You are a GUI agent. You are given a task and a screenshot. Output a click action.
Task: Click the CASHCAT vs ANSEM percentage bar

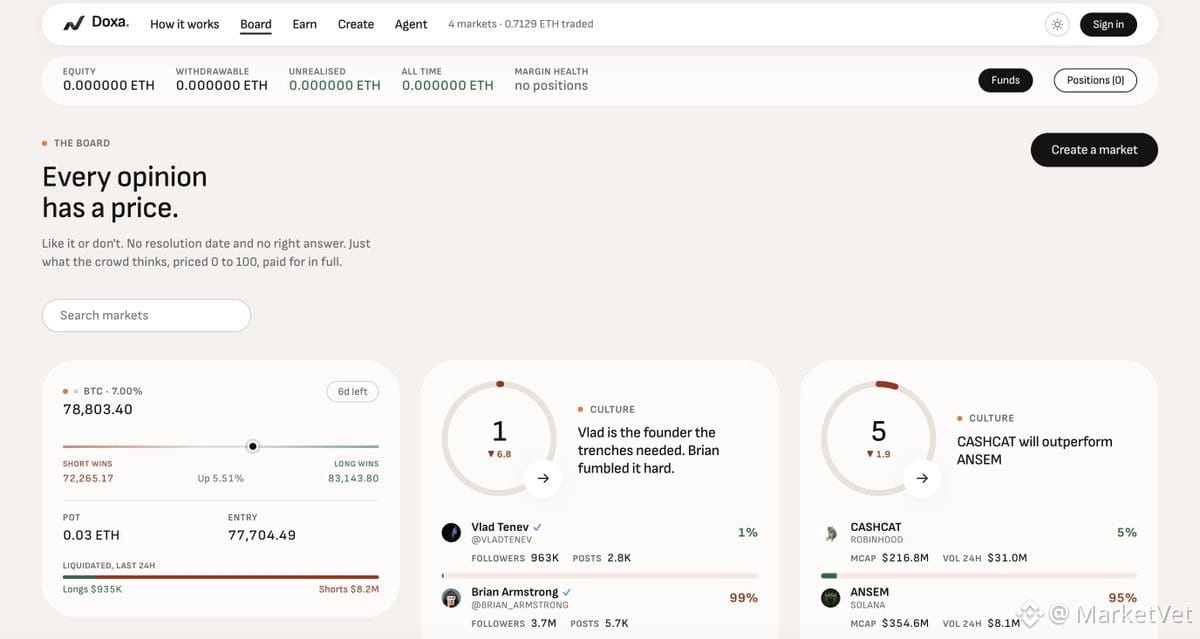point(979,576)
